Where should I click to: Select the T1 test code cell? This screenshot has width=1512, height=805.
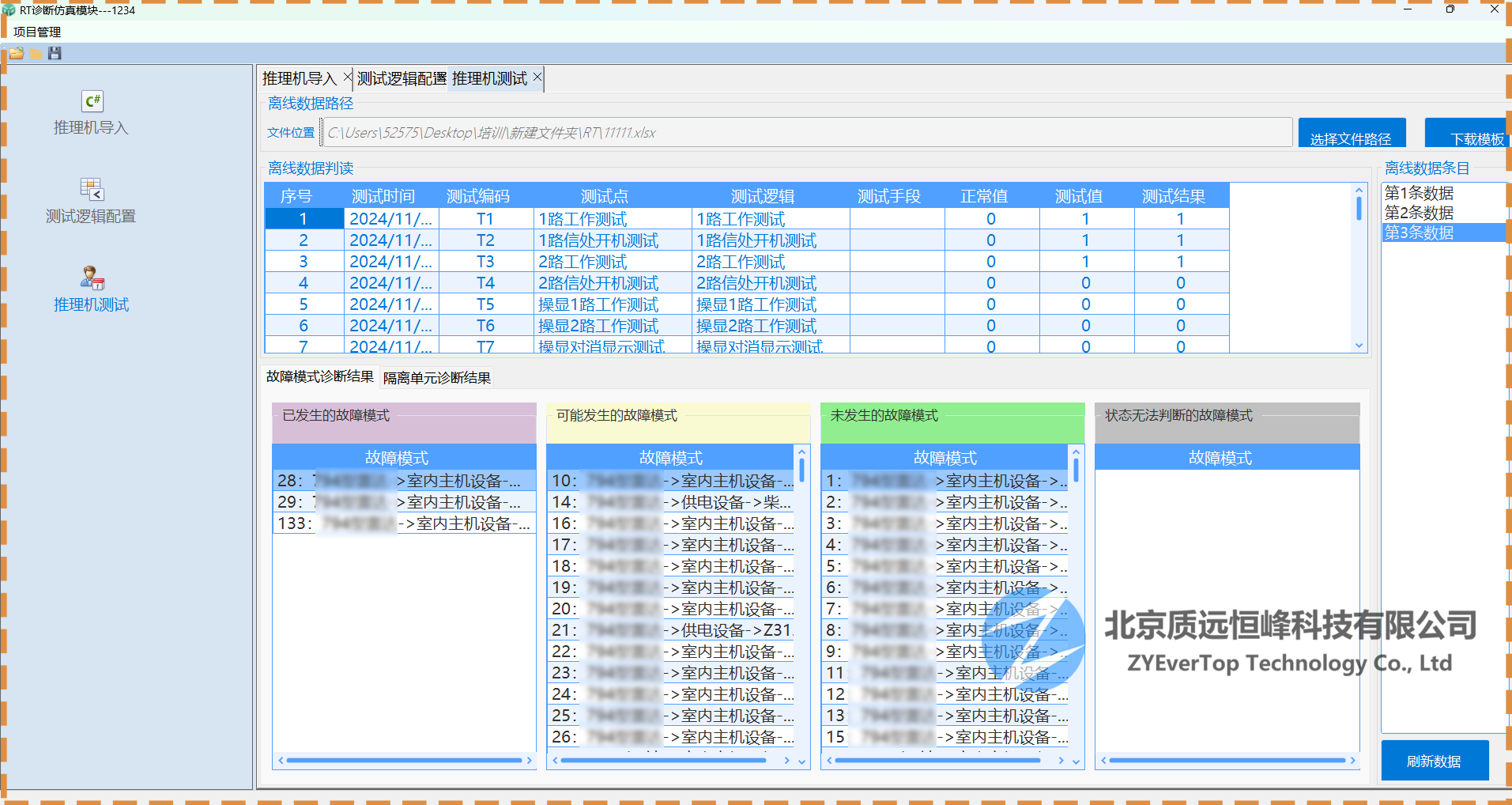486,219
